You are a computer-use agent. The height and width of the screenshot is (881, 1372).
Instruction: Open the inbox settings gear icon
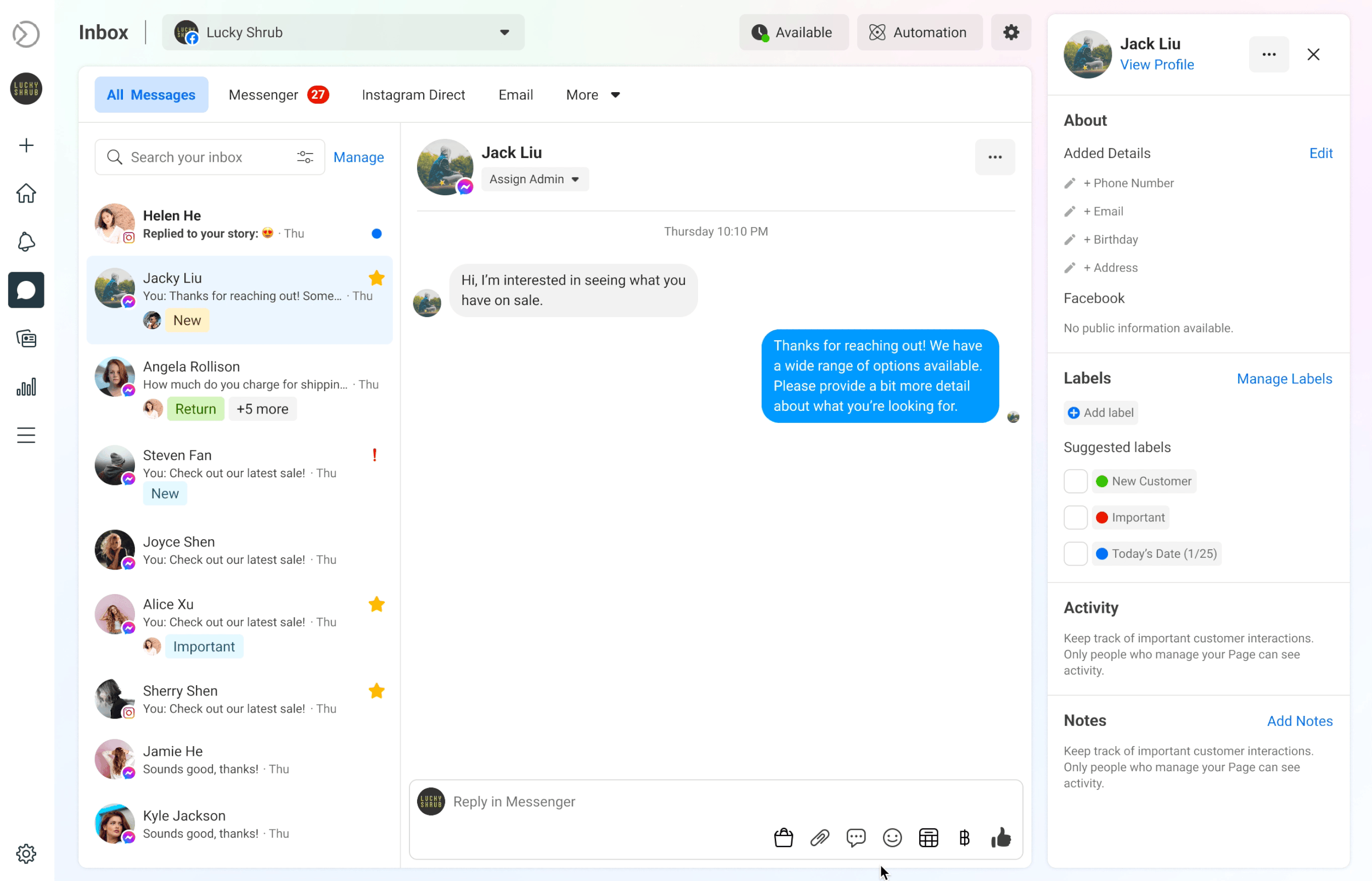(1011, 32)
